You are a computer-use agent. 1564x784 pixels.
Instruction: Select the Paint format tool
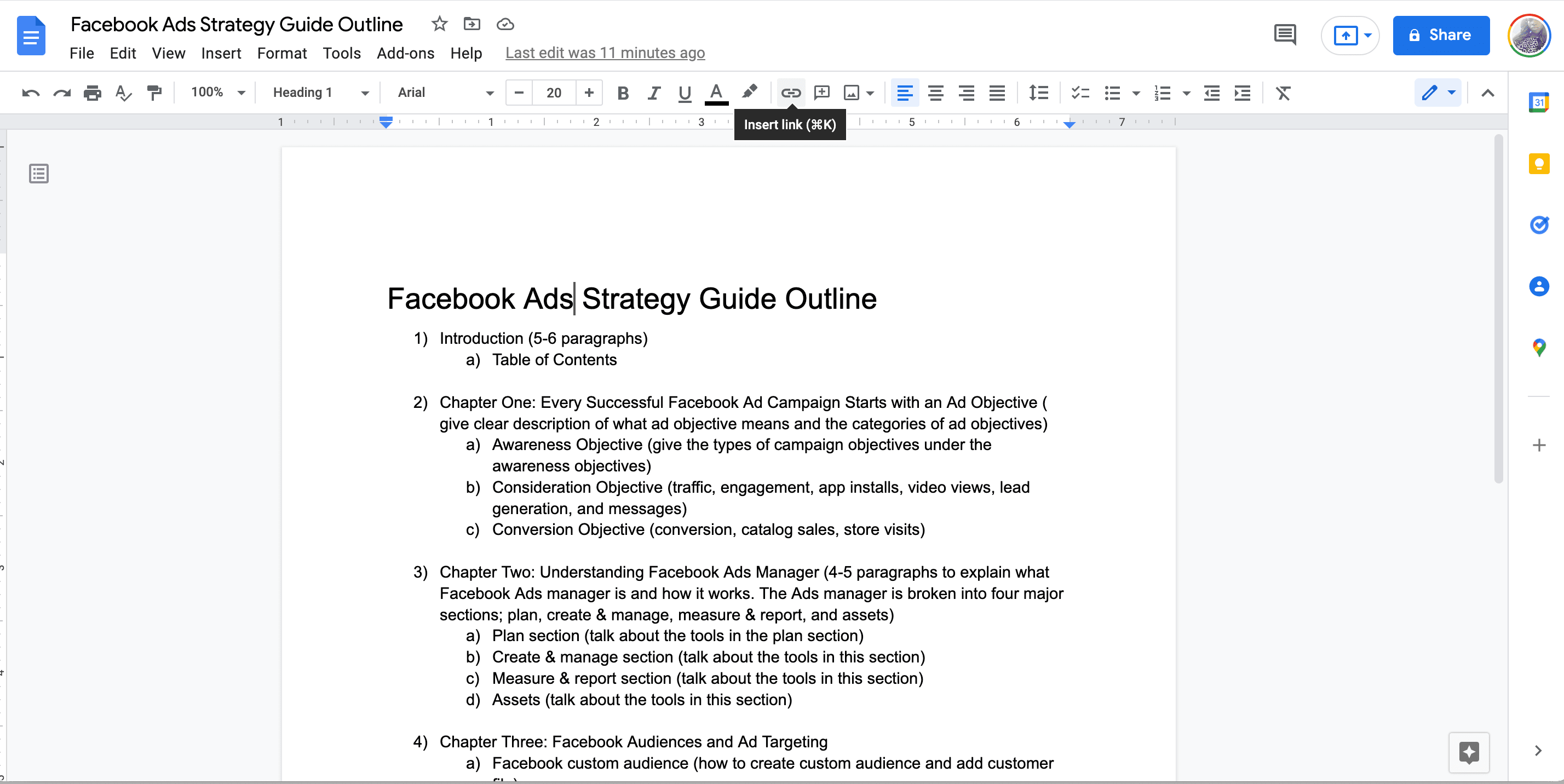tap(154, 93)
